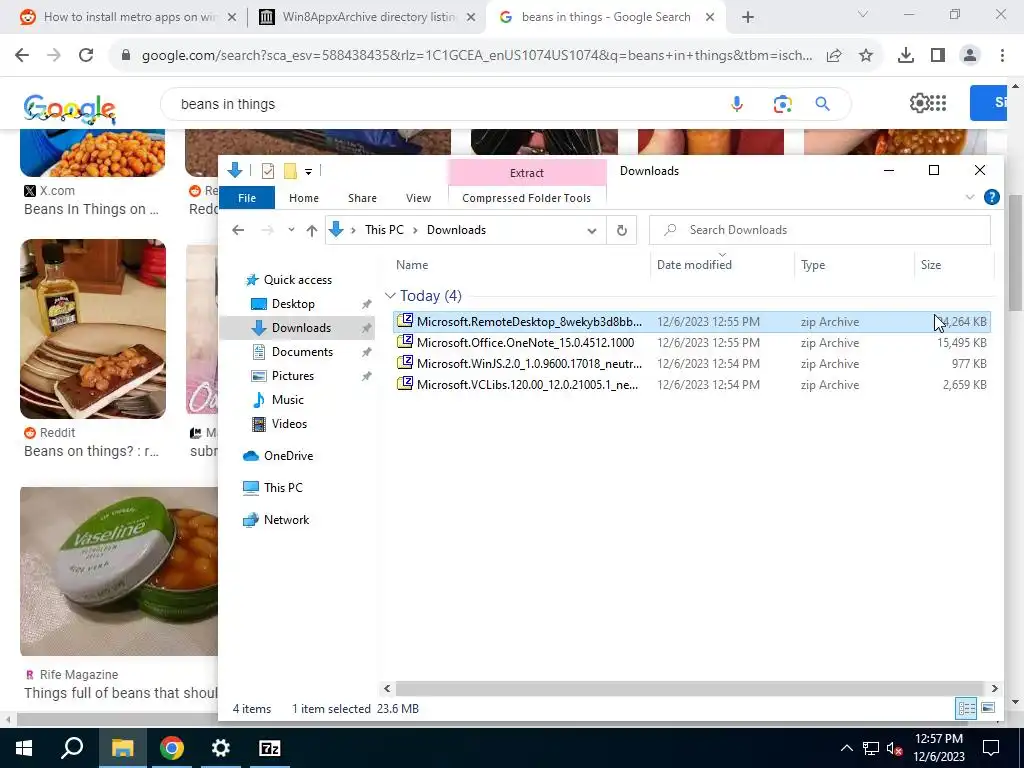This screenshot has width=1024, height=768.
Task: Start Google voice search microphone
Action: (737, 104)
